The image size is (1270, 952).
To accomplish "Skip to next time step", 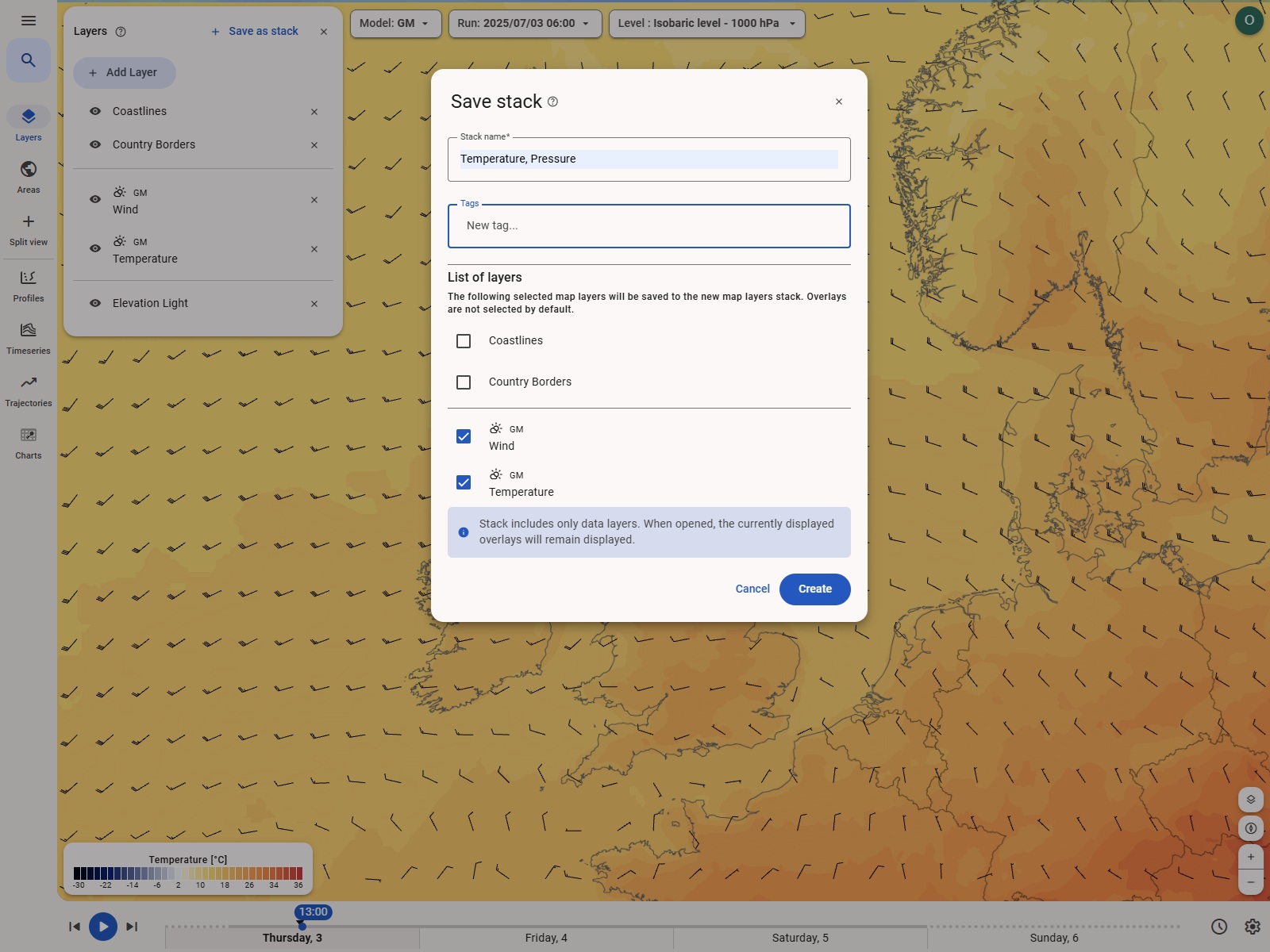I will (x=132, y=927).
